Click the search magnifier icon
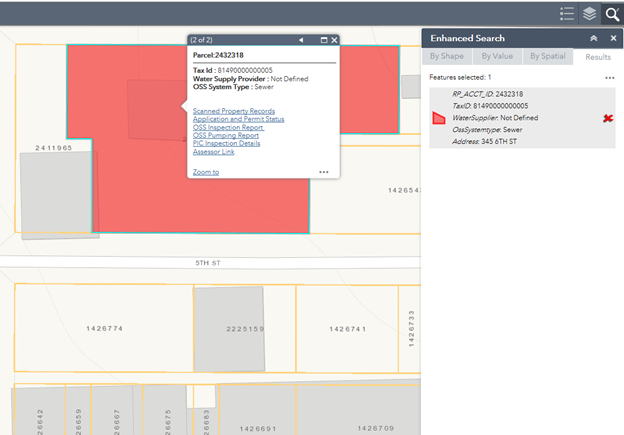624x435 pixels. [612, 13]
